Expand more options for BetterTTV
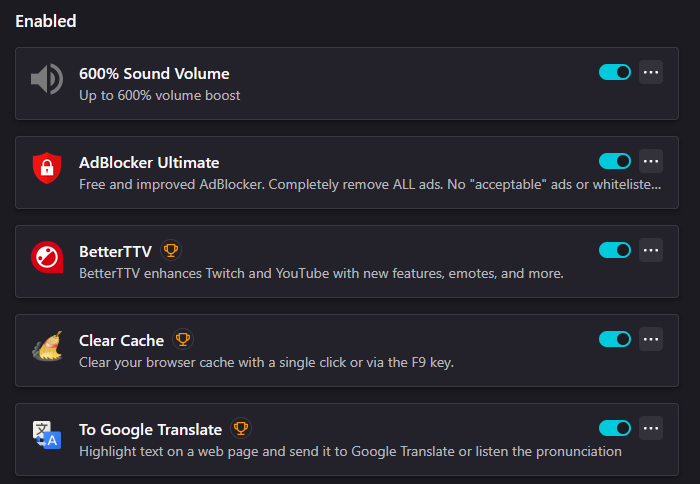The width and height of the screenshot is (700, 484). click(x=651, y=250)
